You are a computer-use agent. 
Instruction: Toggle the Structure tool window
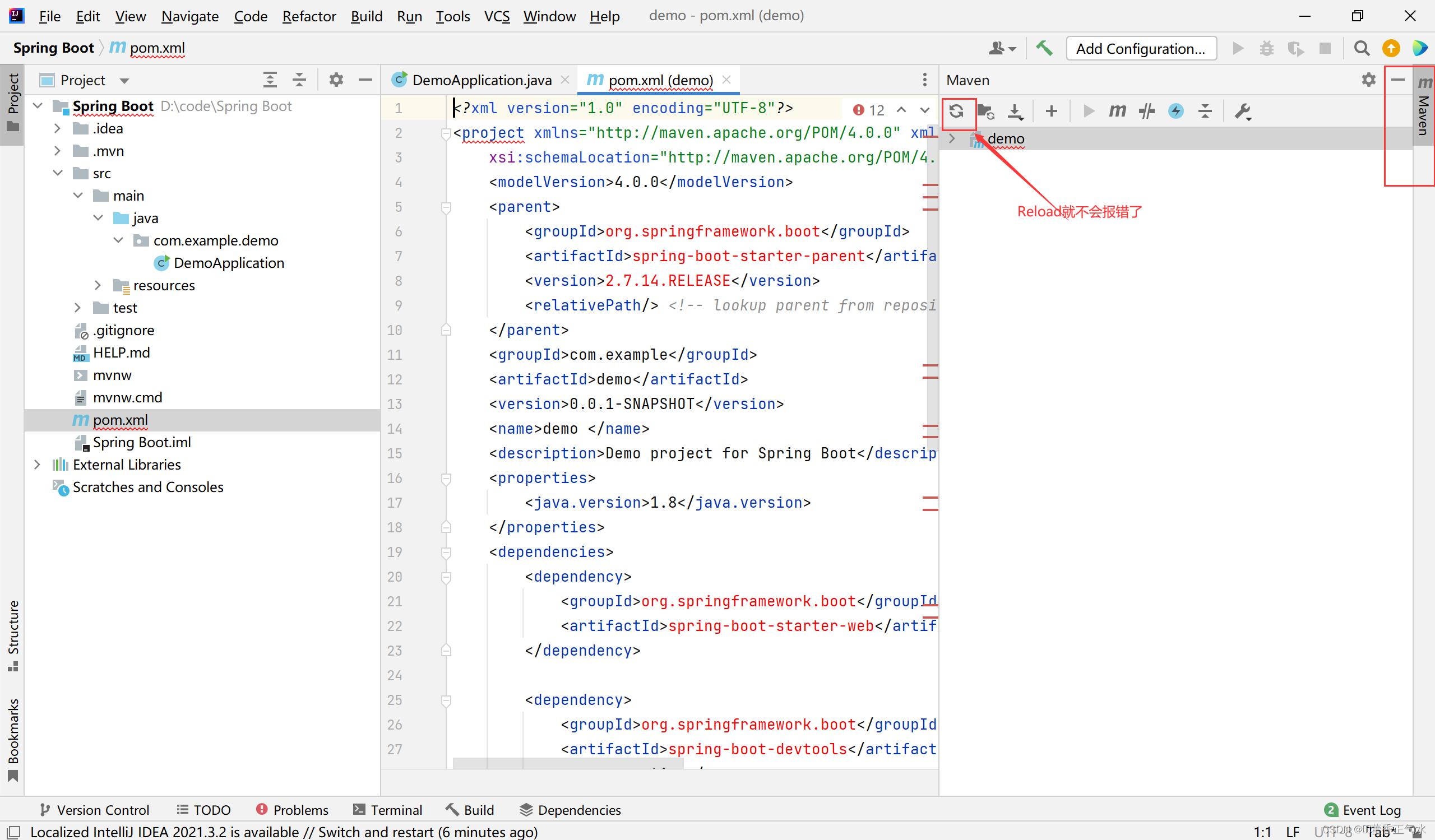(13, 634)
